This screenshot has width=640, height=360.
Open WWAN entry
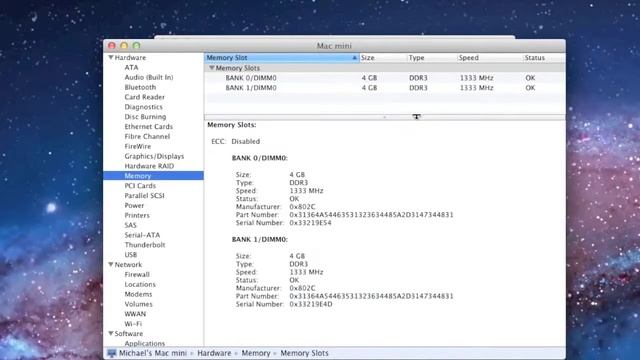135,314
